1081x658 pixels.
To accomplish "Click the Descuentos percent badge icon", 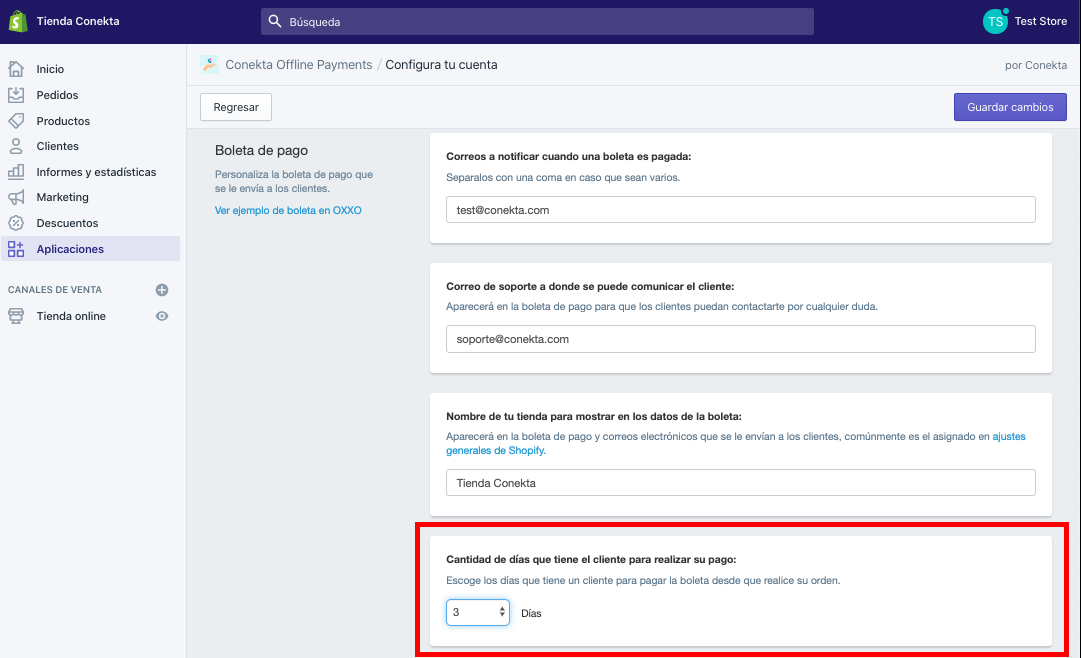I will pyautogui.click(x=16, y=223).
